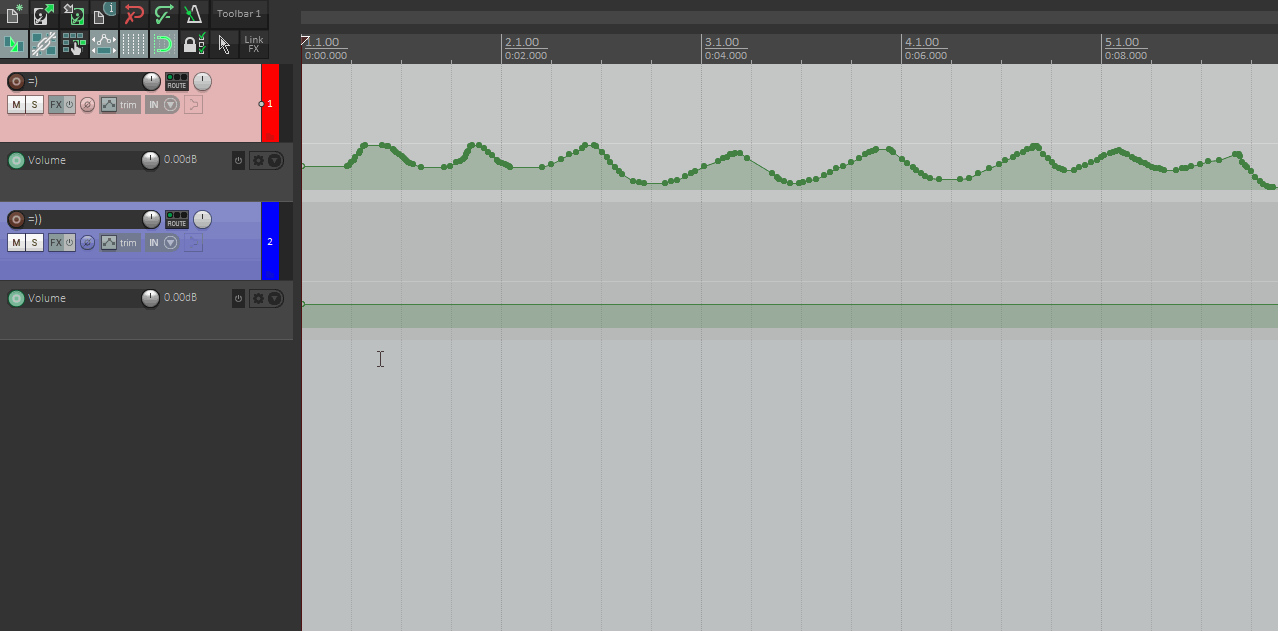This screenshot has width=1278, height=631.
Task: Click record monitor icon on track =))
Action: (193, 243)
